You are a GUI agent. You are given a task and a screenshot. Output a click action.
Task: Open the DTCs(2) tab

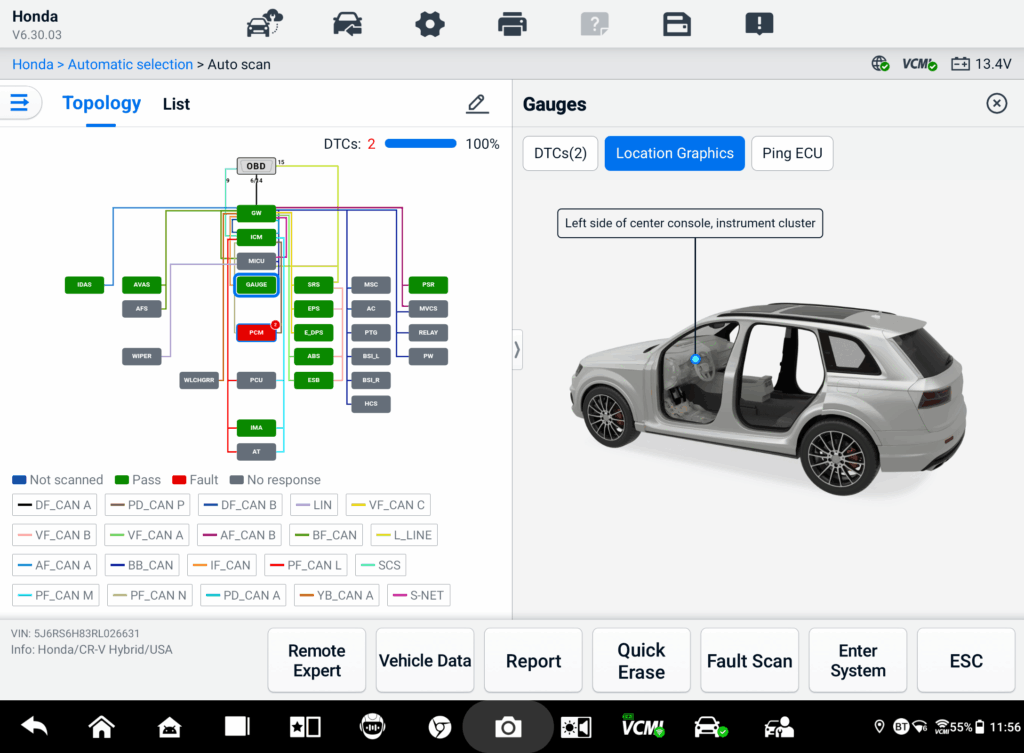tap(560, 153)
